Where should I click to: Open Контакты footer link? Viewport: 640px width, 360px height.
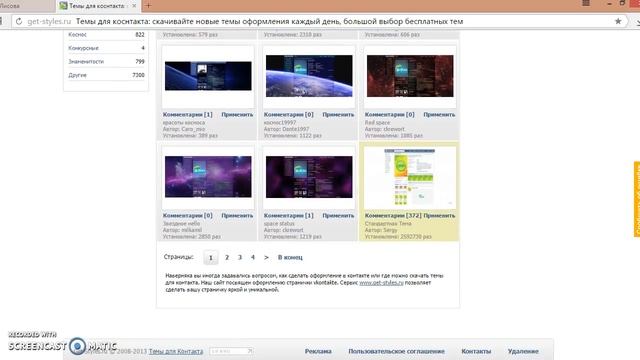(476, 351)
